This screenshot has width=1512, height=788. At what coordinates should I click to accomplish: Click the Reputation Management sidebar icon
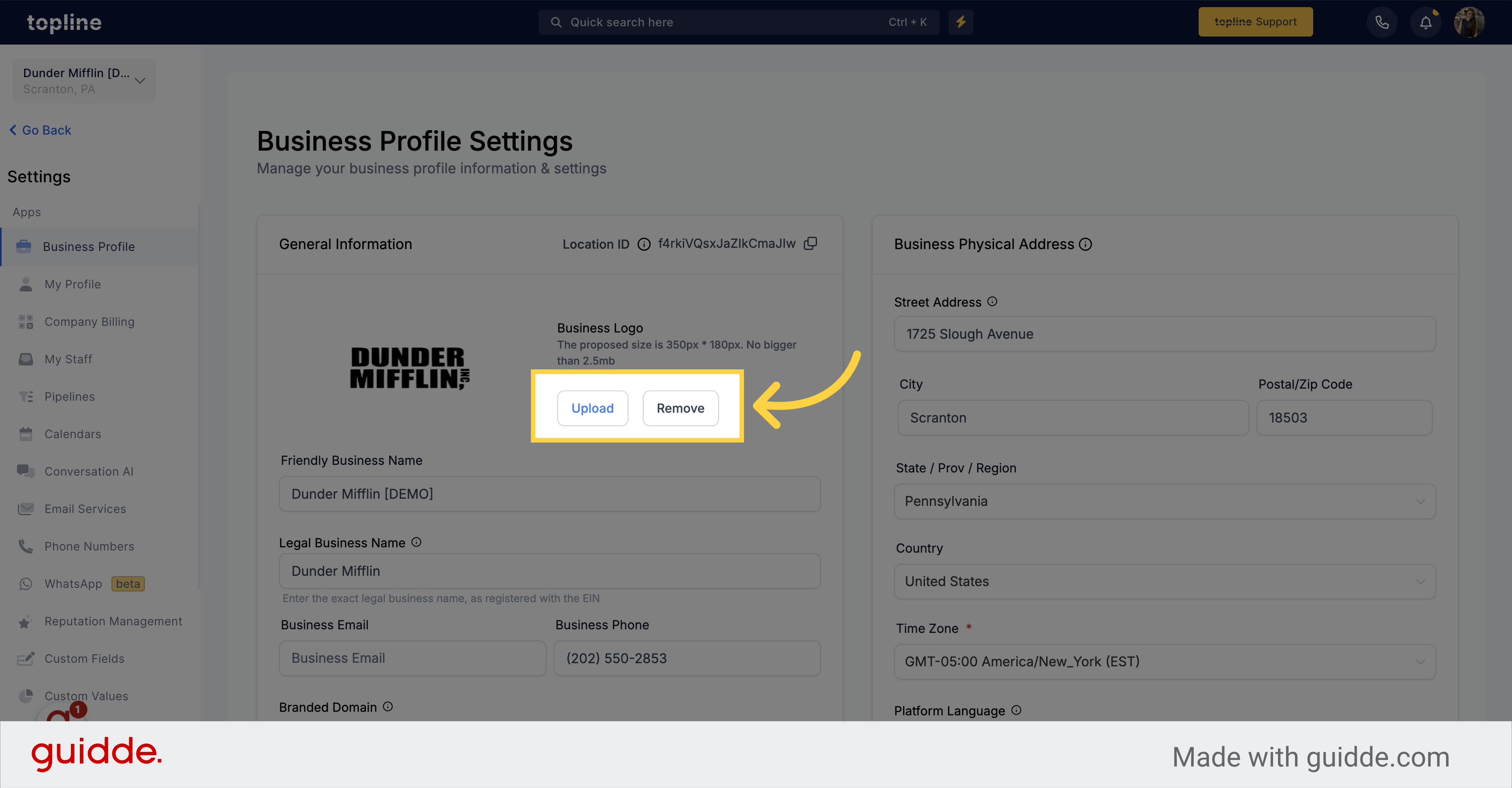[25, 621]
